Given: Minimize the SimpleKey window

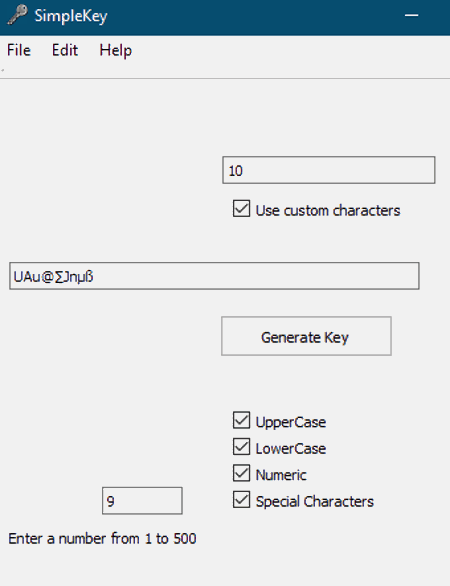Looking at the screenshot, I should tap(412, 15).
